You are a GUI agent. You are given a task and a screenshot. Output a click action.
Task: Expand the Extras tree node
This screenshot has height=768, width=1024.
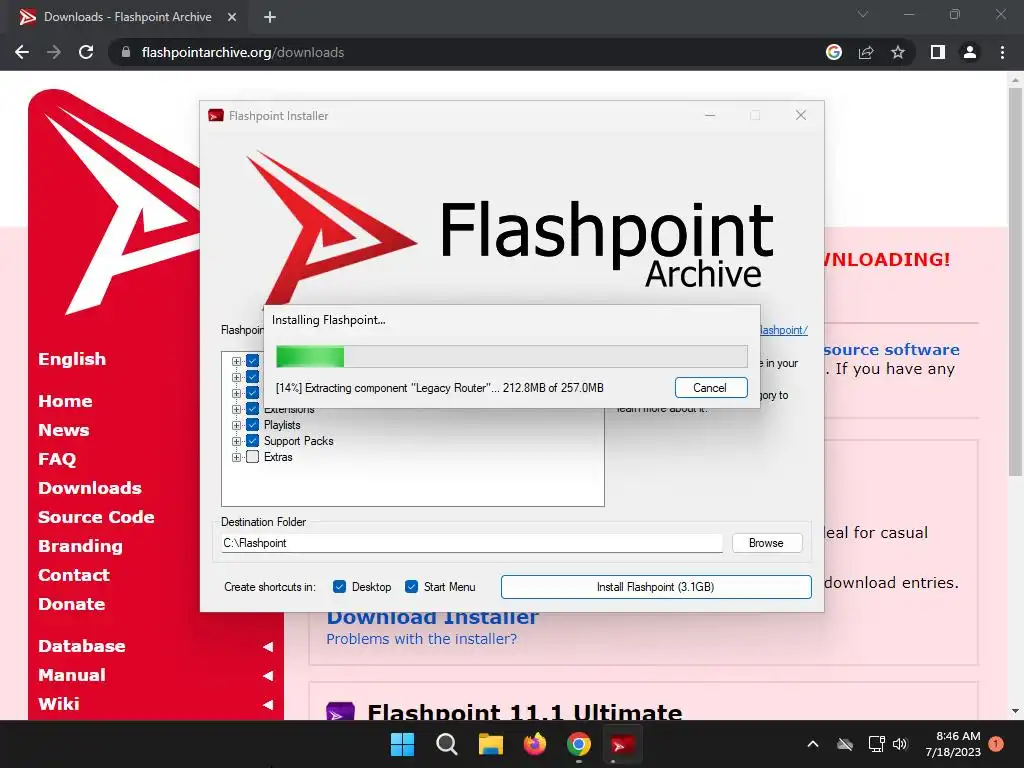[236, 457]
